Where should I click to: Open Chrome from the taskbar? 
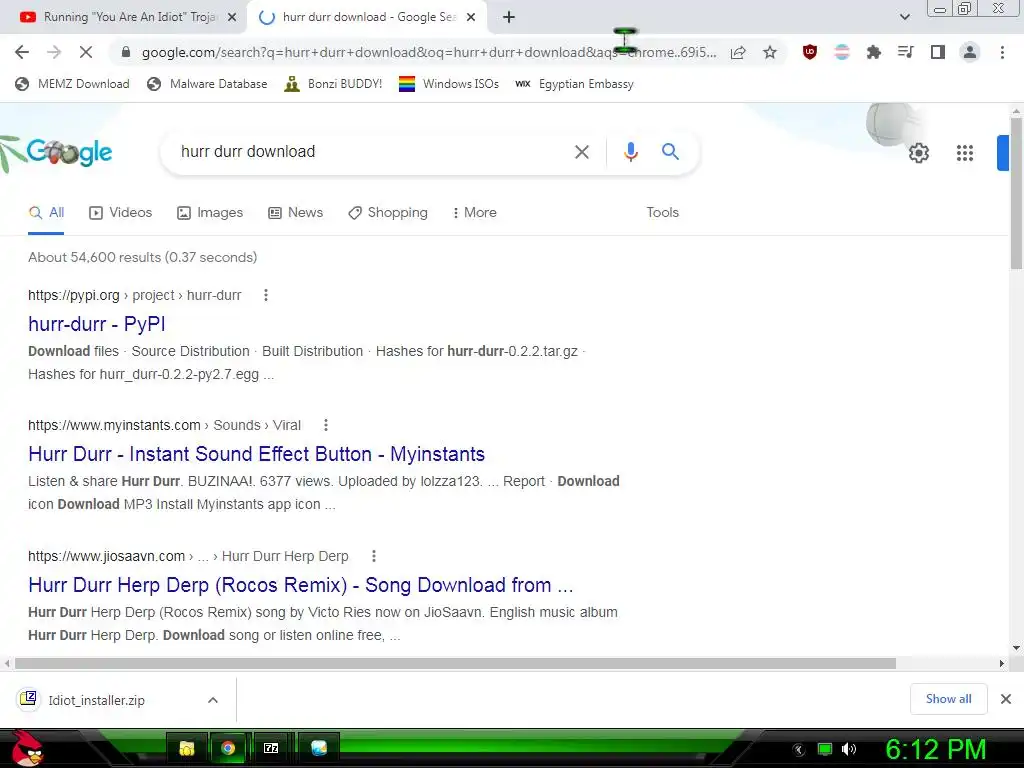click(x=228, y=748)
